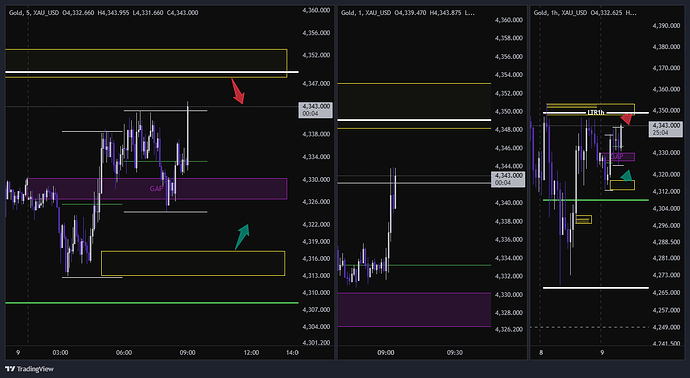Screen dimensions: 690x378
Task: Click 4,241.500 at bottom of 1h price scale
Action: tap(667, 343)
